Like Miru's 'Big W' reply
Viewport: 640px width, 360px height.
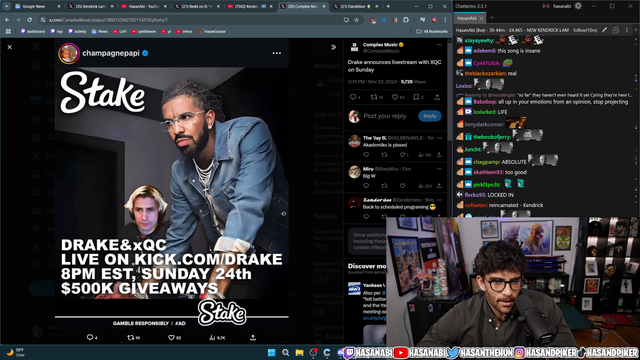pyautogui.click(x=402, y=186)
